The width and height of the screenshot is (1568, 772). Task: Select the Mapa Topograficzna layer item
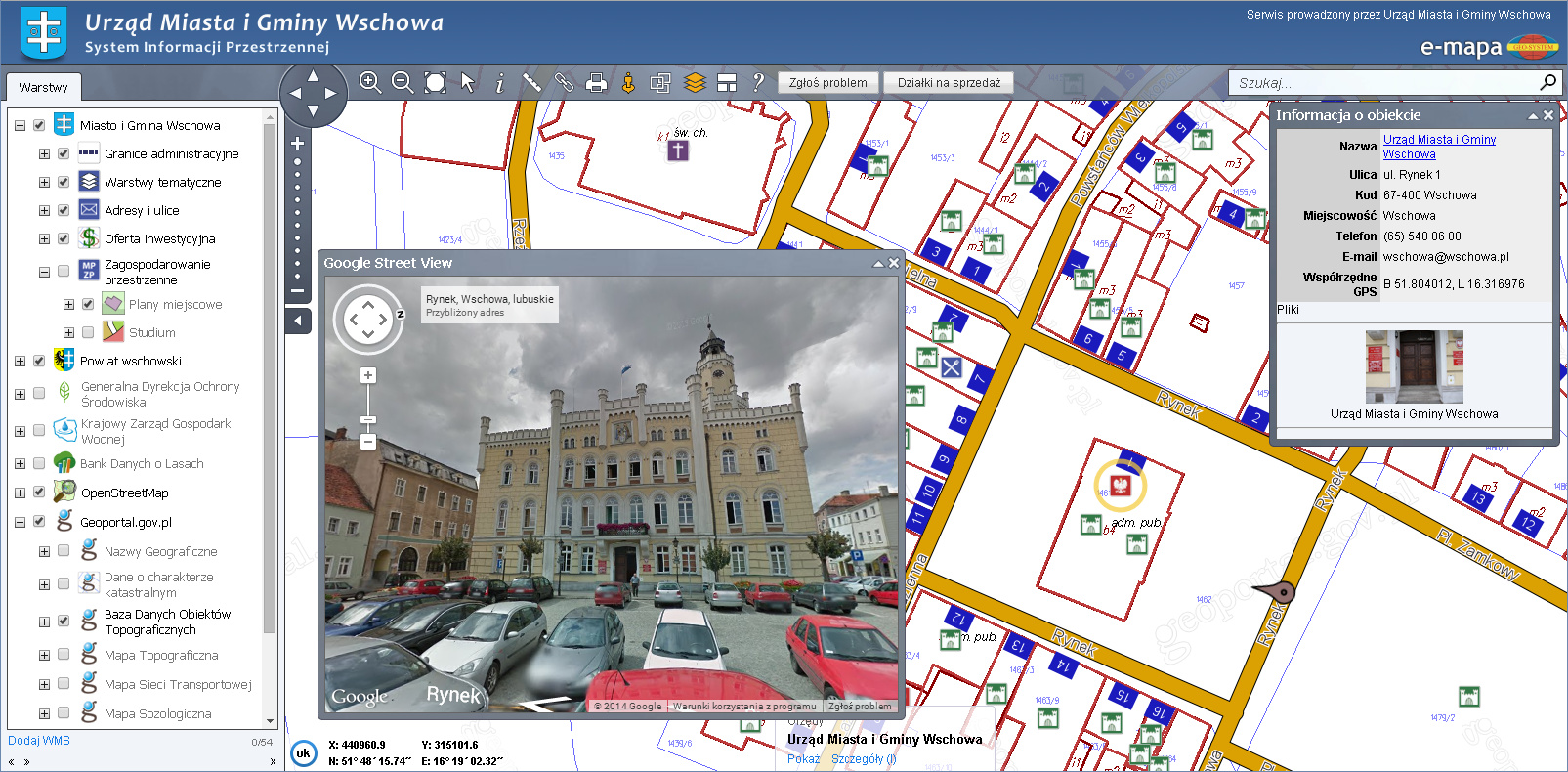(161, 655)
